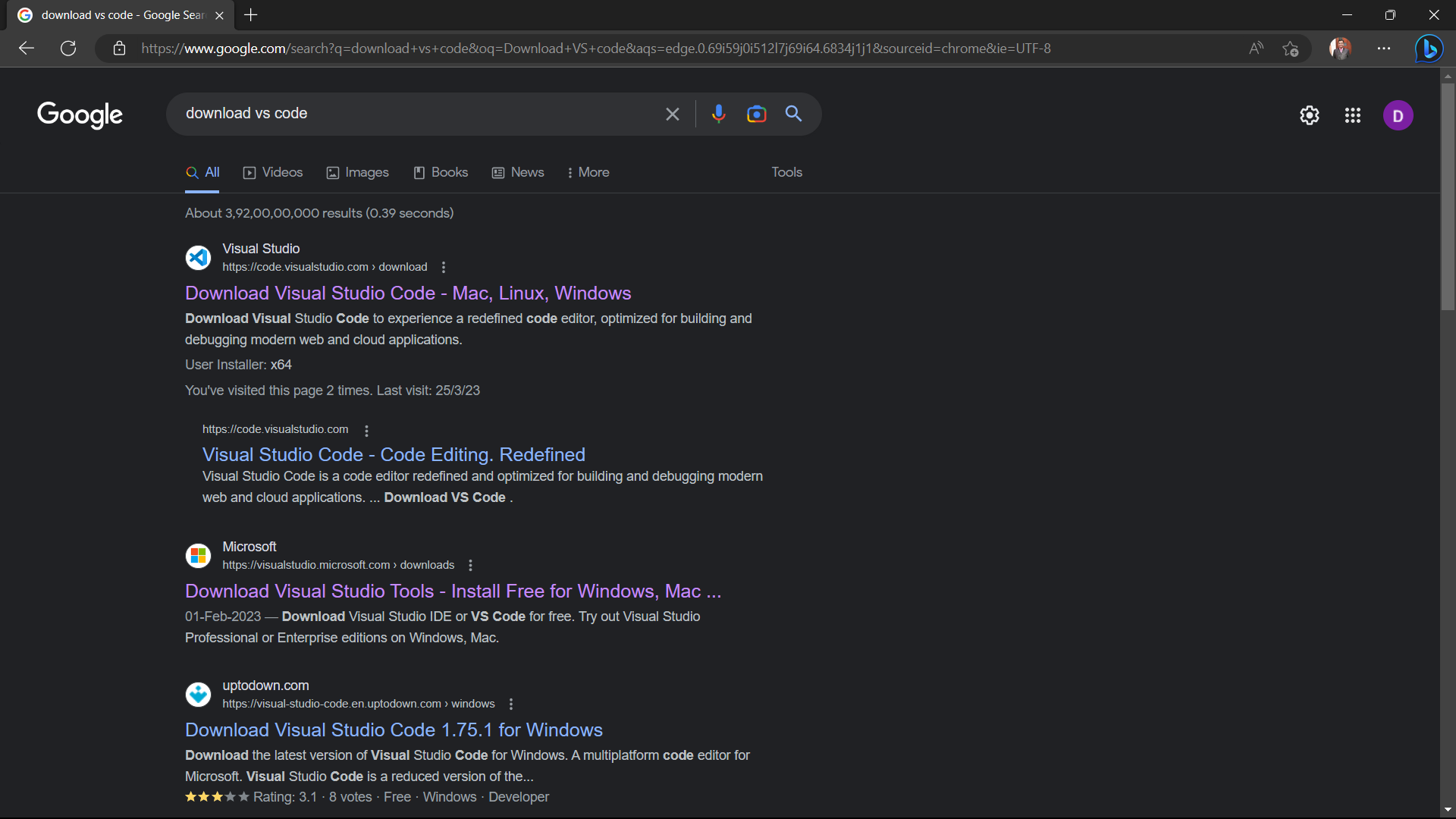Viewport: 1456px width, 819px height.
Task: Minimize the Edge browser window
Action: [1347, 15]
